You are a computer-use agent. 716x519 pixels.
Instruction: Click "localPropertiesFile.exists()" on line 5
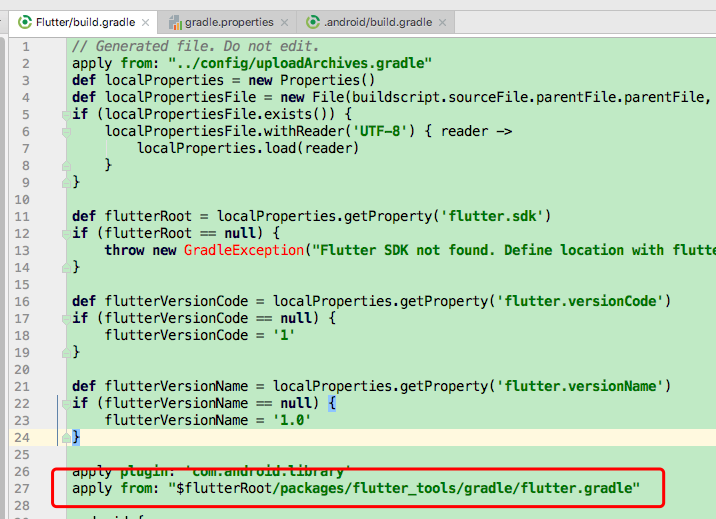click(x=215, y=114)
